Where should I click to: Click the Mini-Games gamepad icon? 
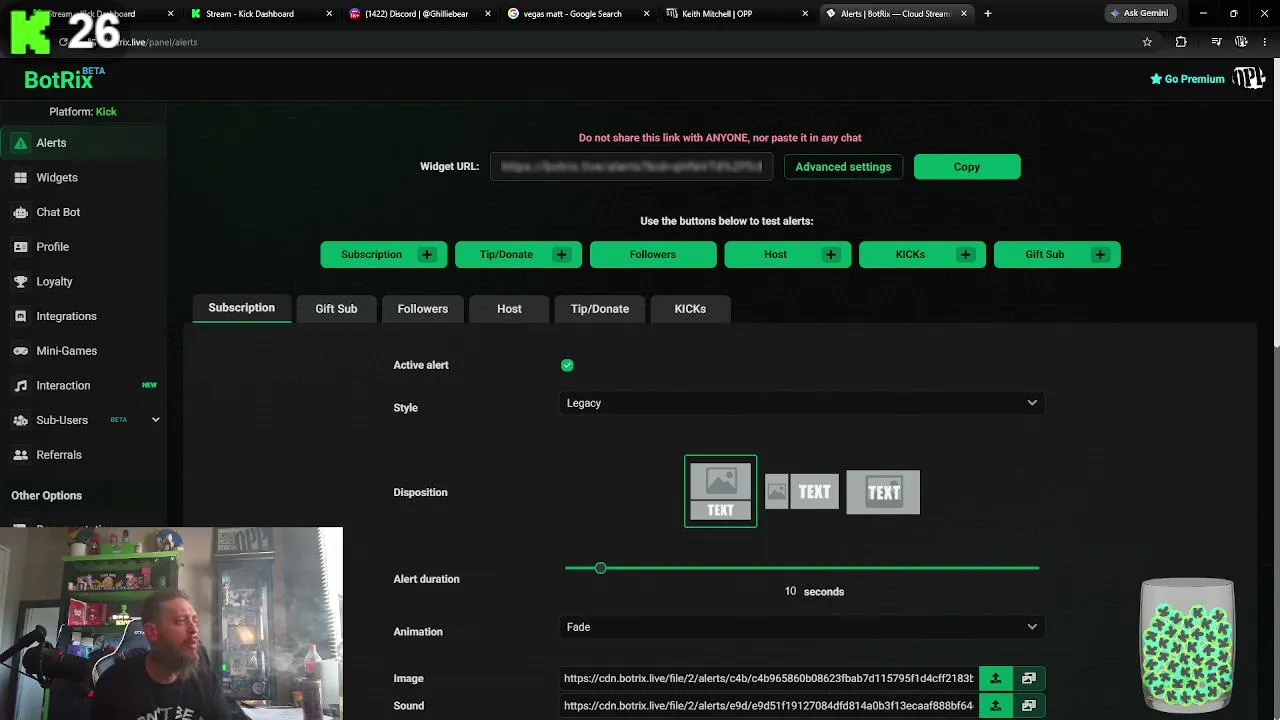click(20, 351)
